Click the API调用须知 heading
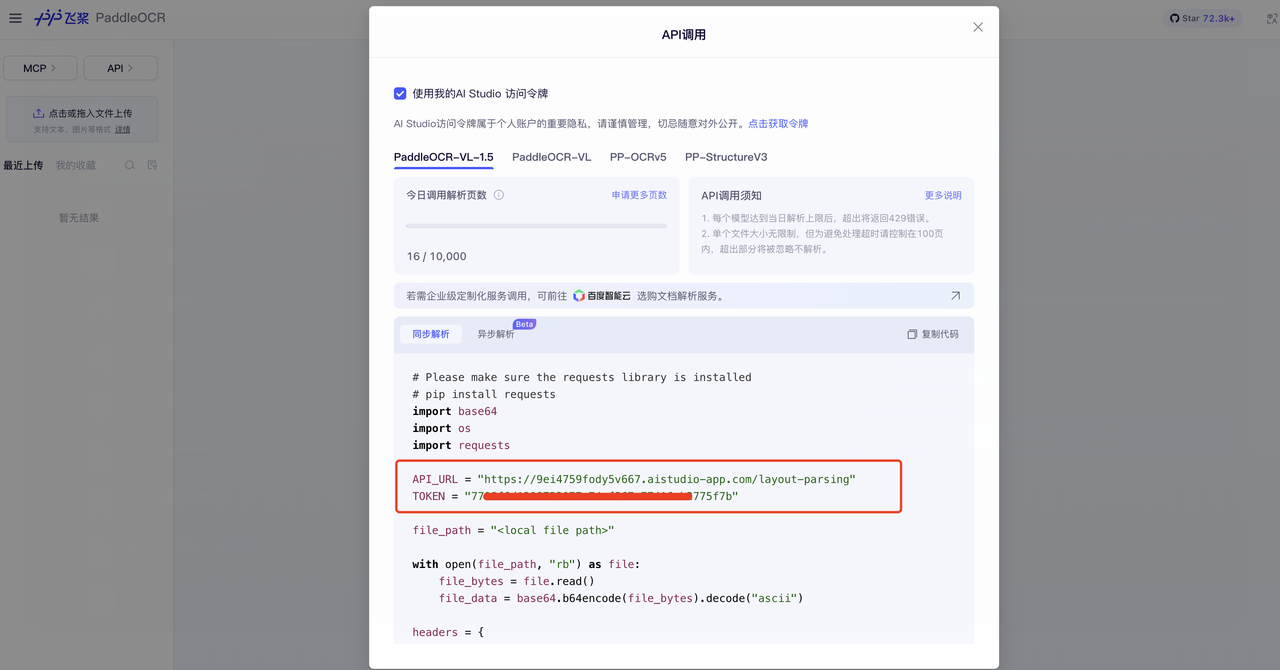This screenshot has height=670, width=1280. coord(731,195)
